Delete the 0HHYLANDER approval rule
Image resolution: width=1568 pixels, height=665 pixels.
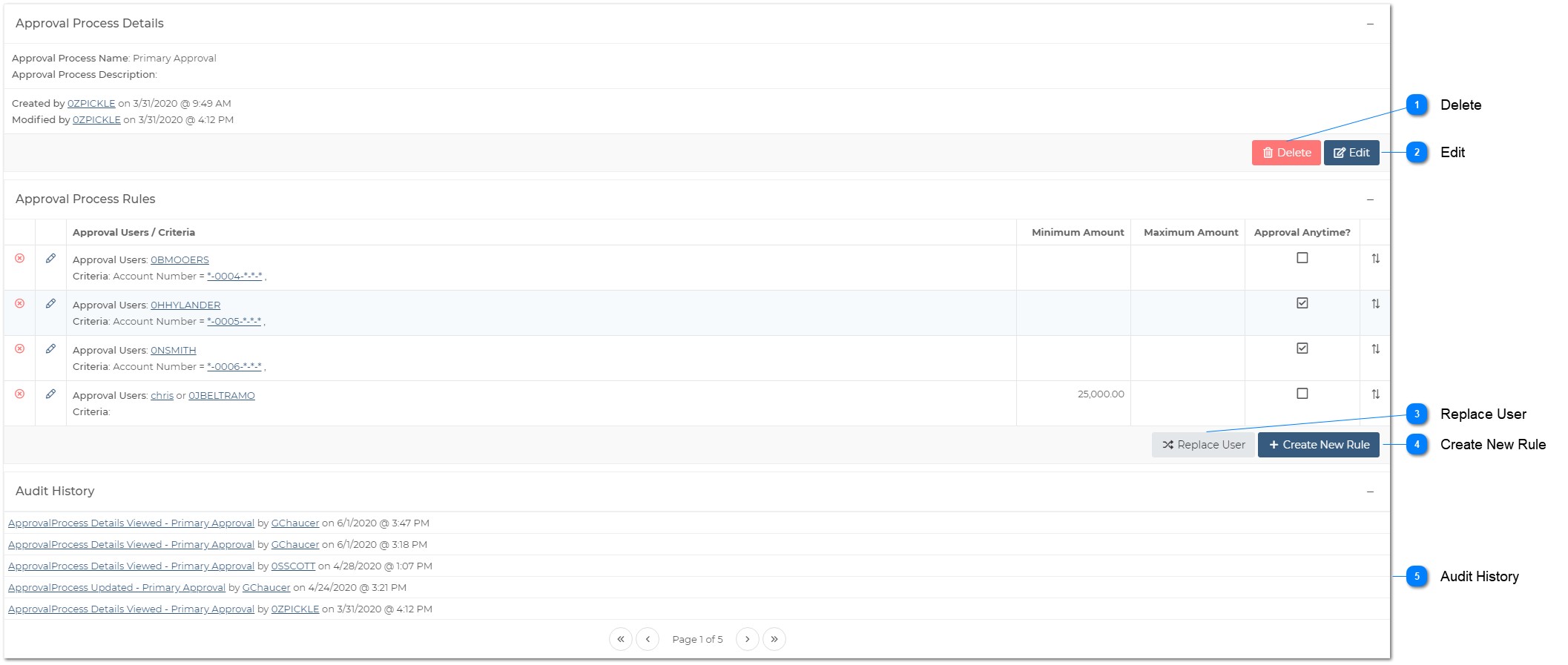tap(20, 303)
